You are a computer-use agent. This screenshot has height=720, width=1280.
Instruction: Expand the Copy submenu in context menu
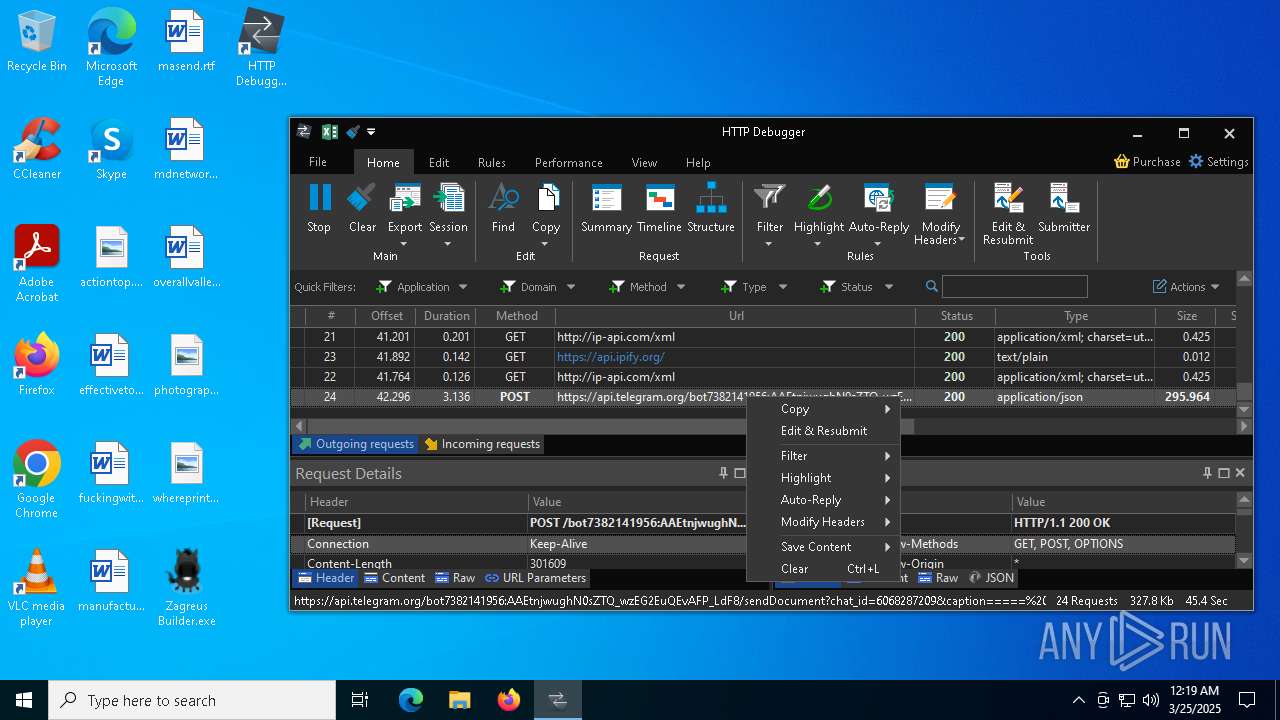824,409
